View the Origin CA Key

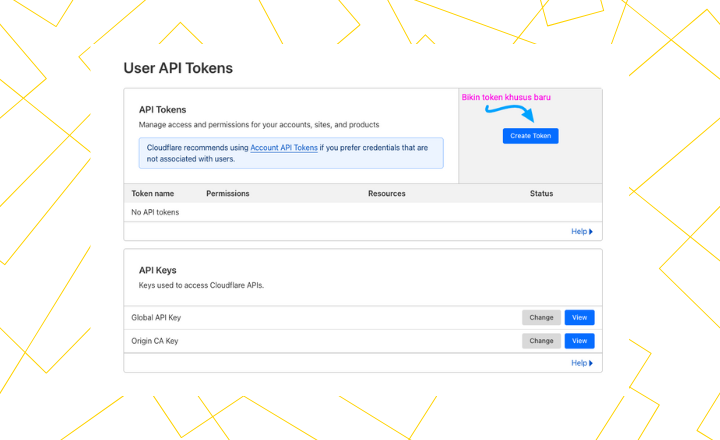coord(579,341)
